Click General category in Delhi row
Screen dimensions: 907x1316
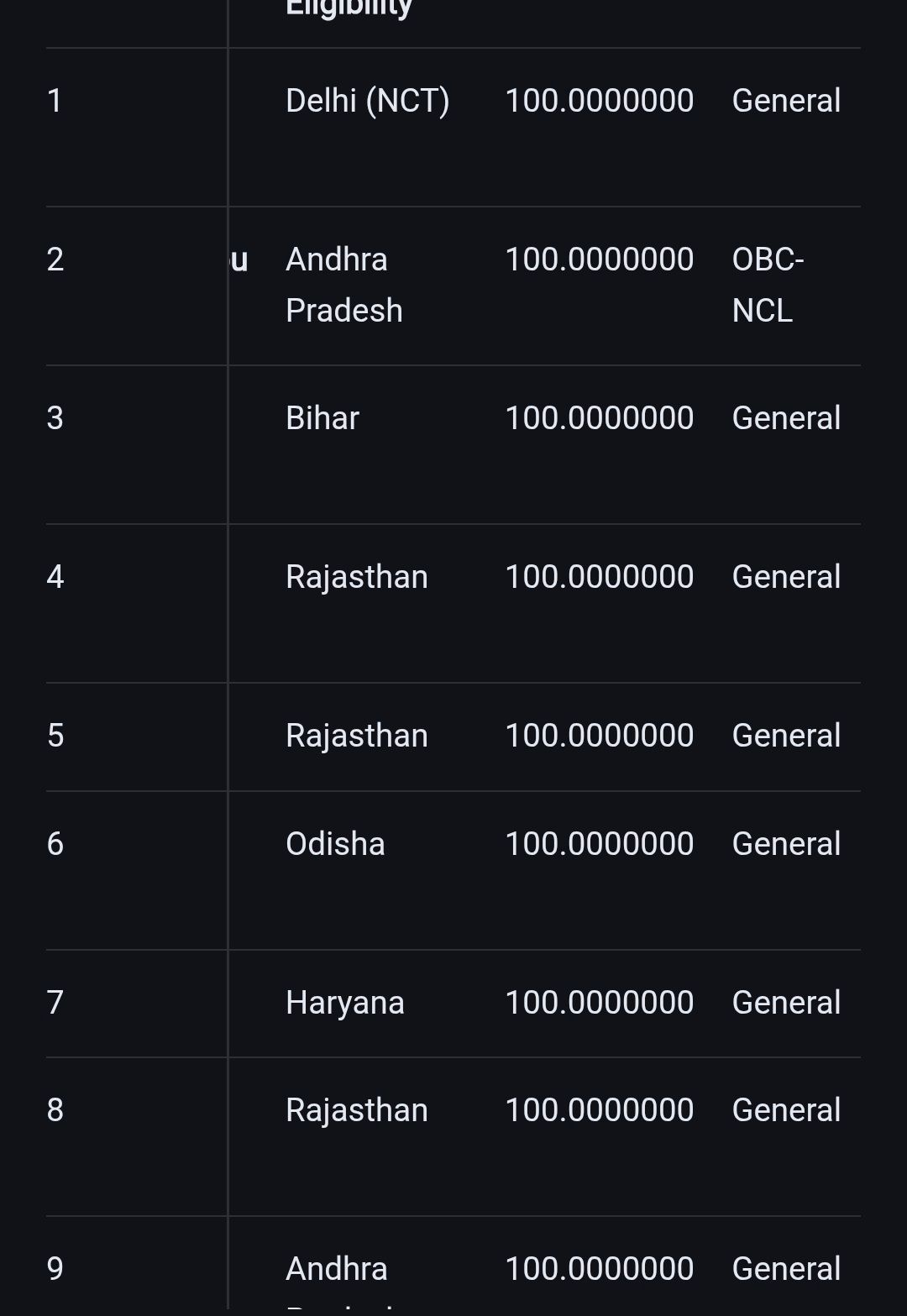(x=786, y=101)
